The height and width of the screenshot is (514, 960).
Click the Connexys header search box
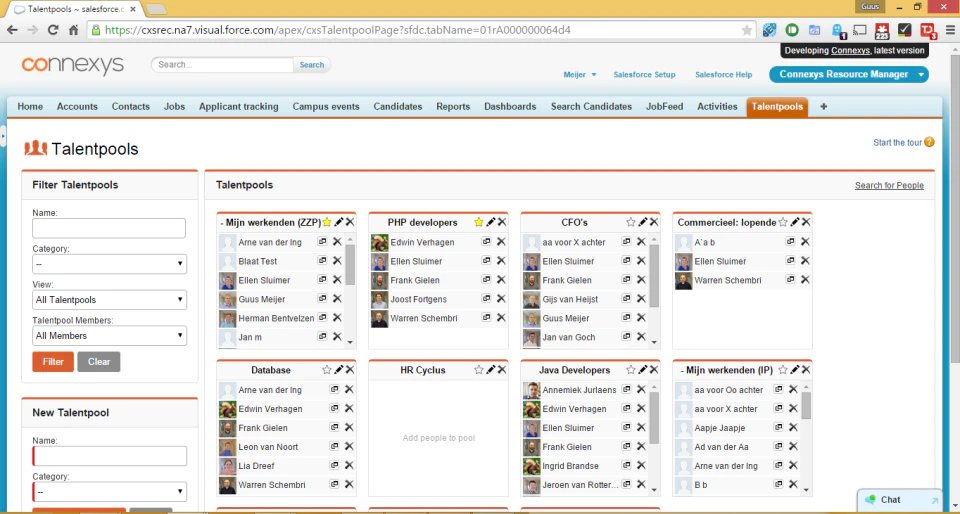[223, 65]
